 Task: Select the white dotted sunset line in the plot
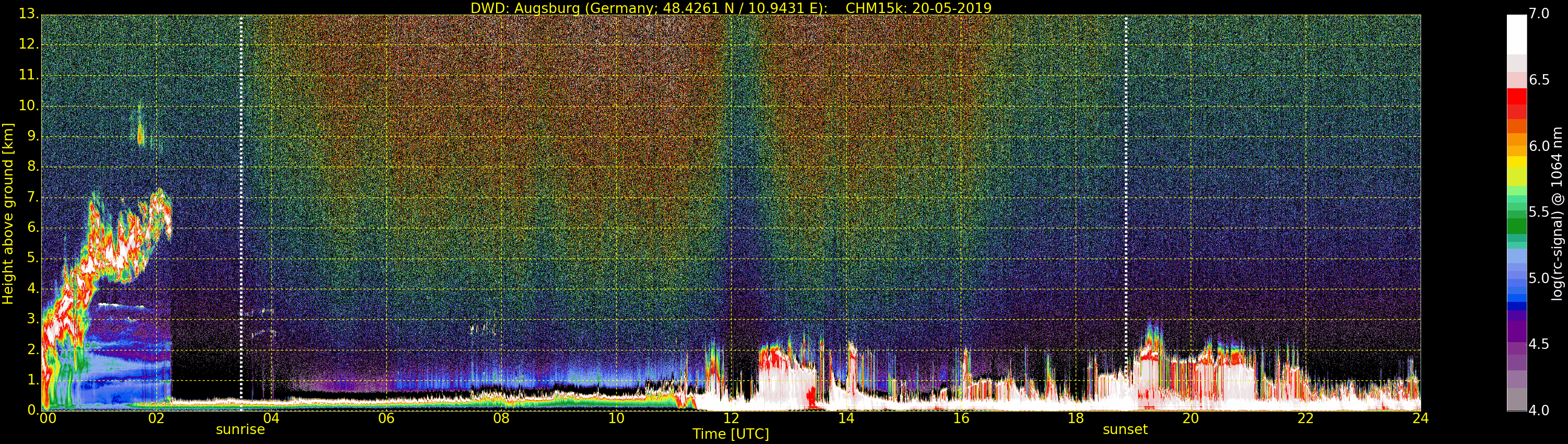(x=1125, y=195)
